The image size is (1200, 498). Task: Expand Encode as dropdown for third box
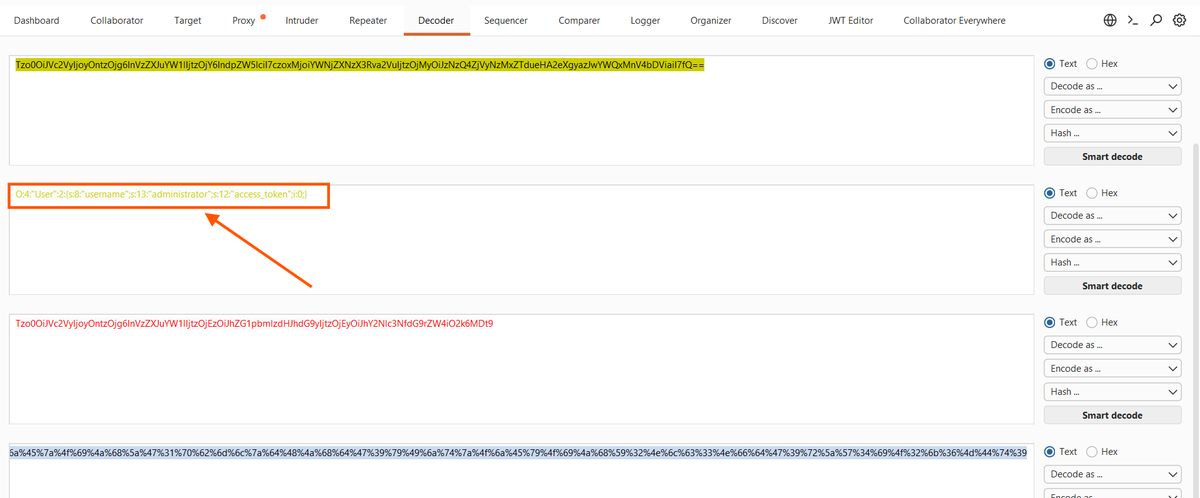[x=1112, y=368]
